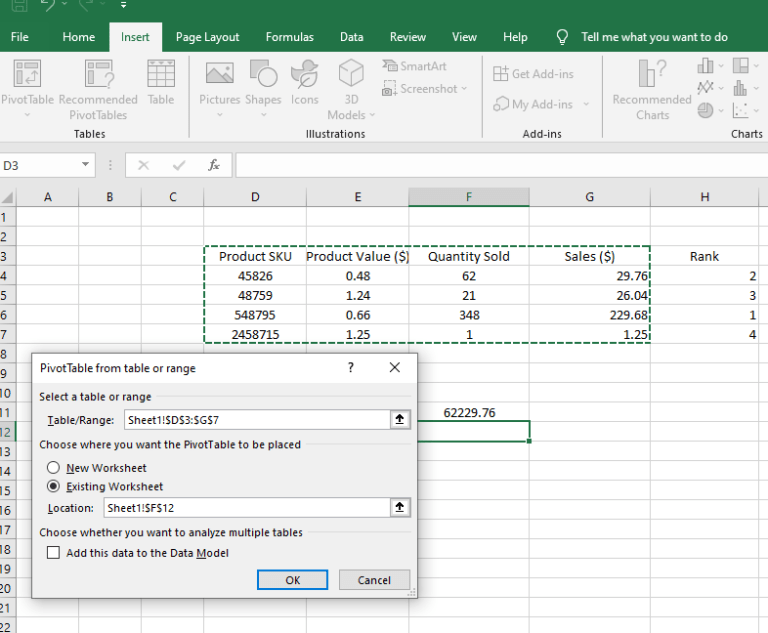Click the Insert Function fx icon
Screen dimensions: 768x633
coord(214,165)
